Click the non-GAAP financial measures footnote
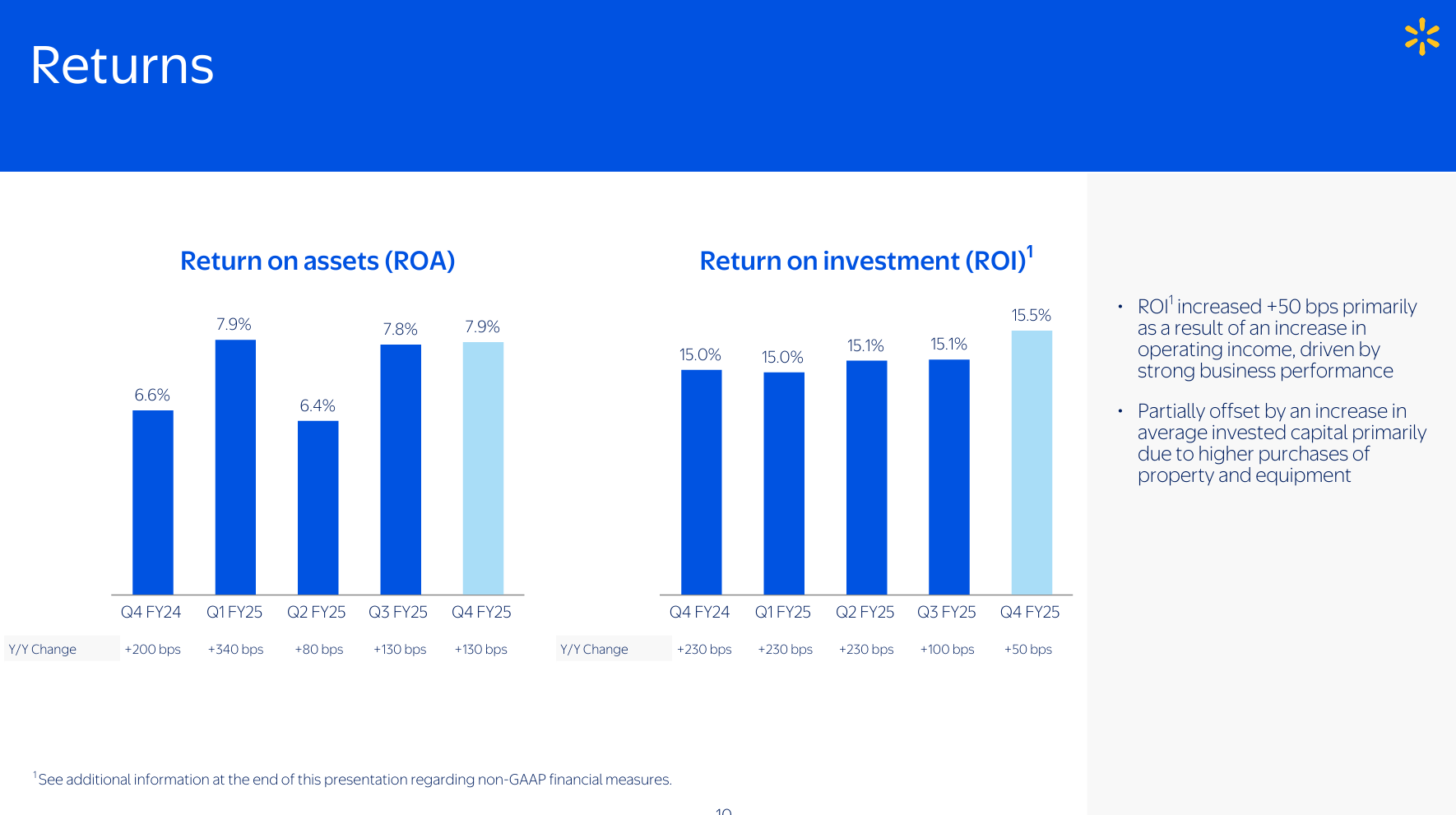 point(355,779)
